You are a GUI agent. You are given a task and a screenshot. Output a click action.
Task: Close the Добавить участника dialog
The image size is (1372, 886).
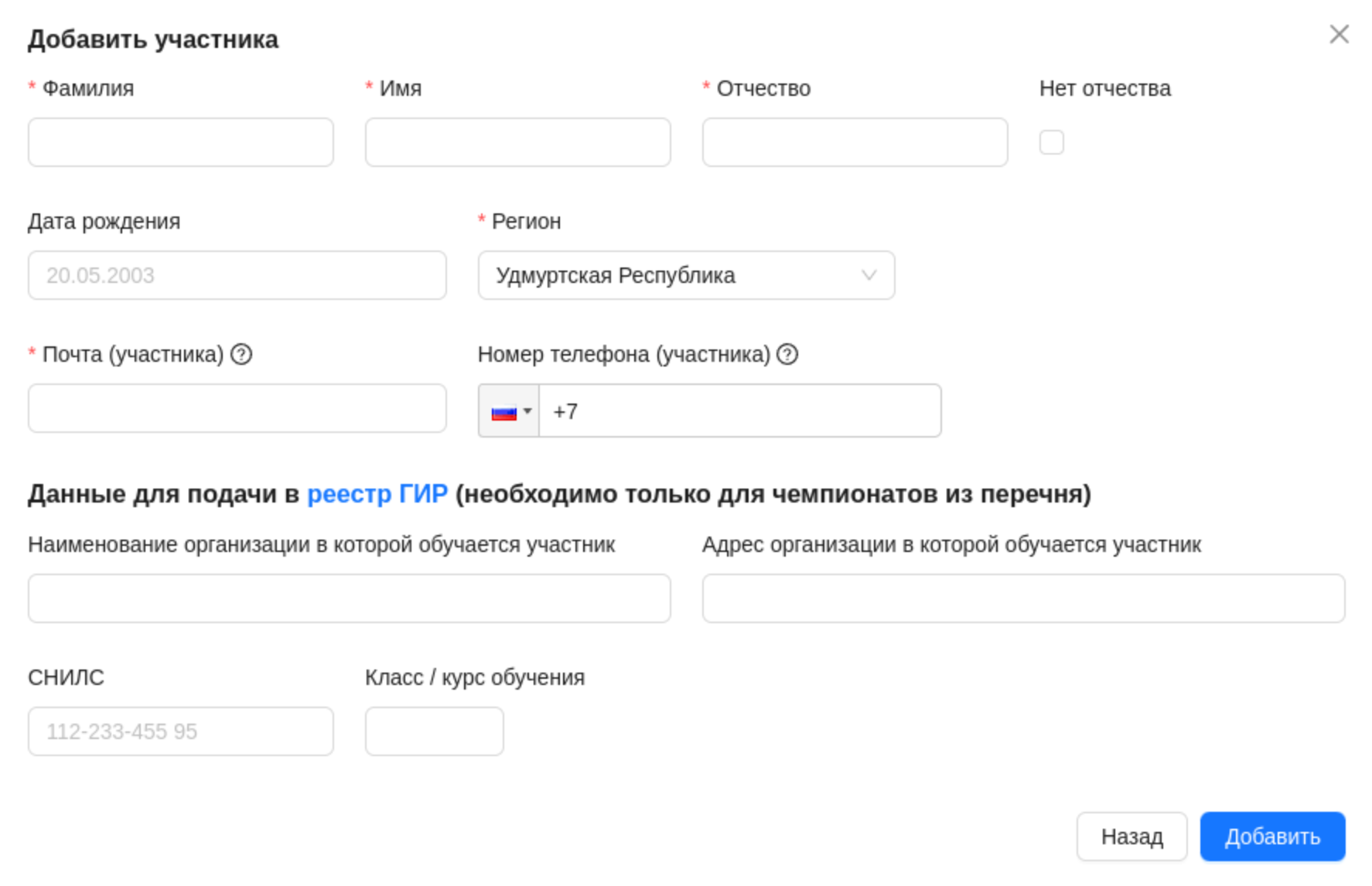point(1340,34)
